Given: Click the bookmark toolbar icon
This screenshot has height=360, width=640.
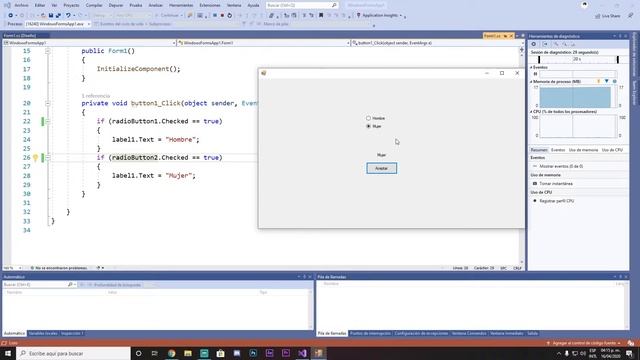Looking at the screenshot, I should pos(321,16).
